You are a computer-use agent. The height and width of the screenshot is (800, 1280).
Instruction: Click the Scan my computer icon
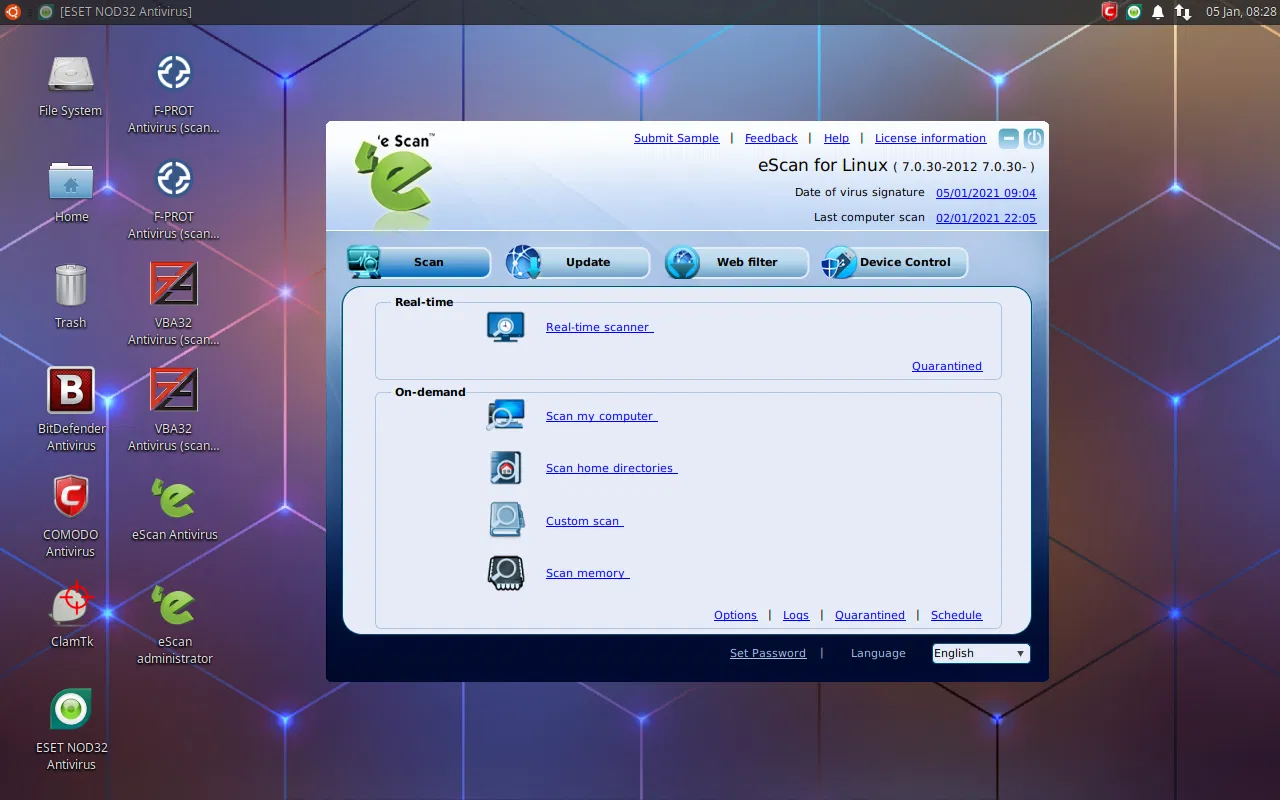506,415
